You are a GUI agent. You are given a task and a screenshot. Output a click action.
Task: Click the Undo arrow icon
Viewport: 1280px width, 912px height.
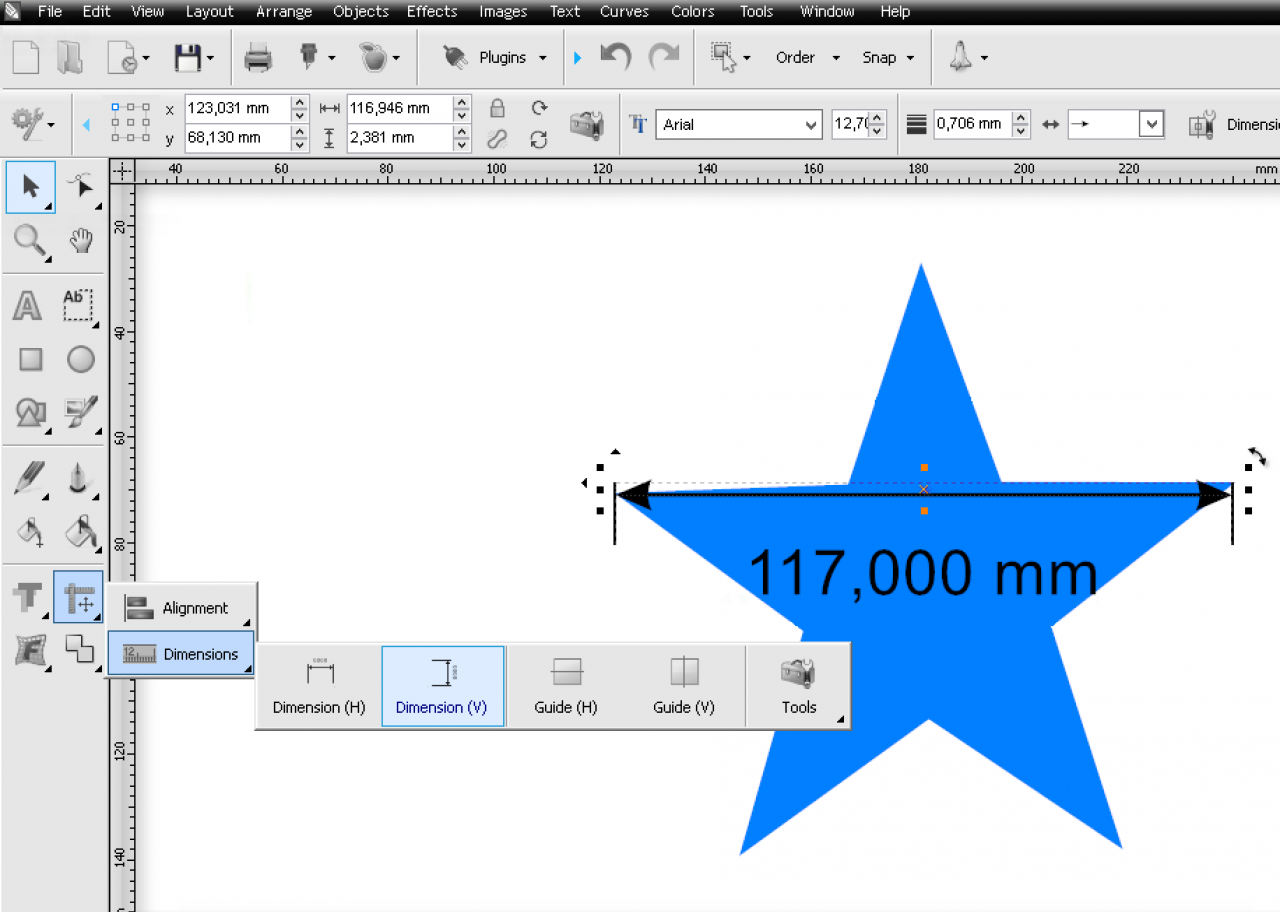pos(615,57)
